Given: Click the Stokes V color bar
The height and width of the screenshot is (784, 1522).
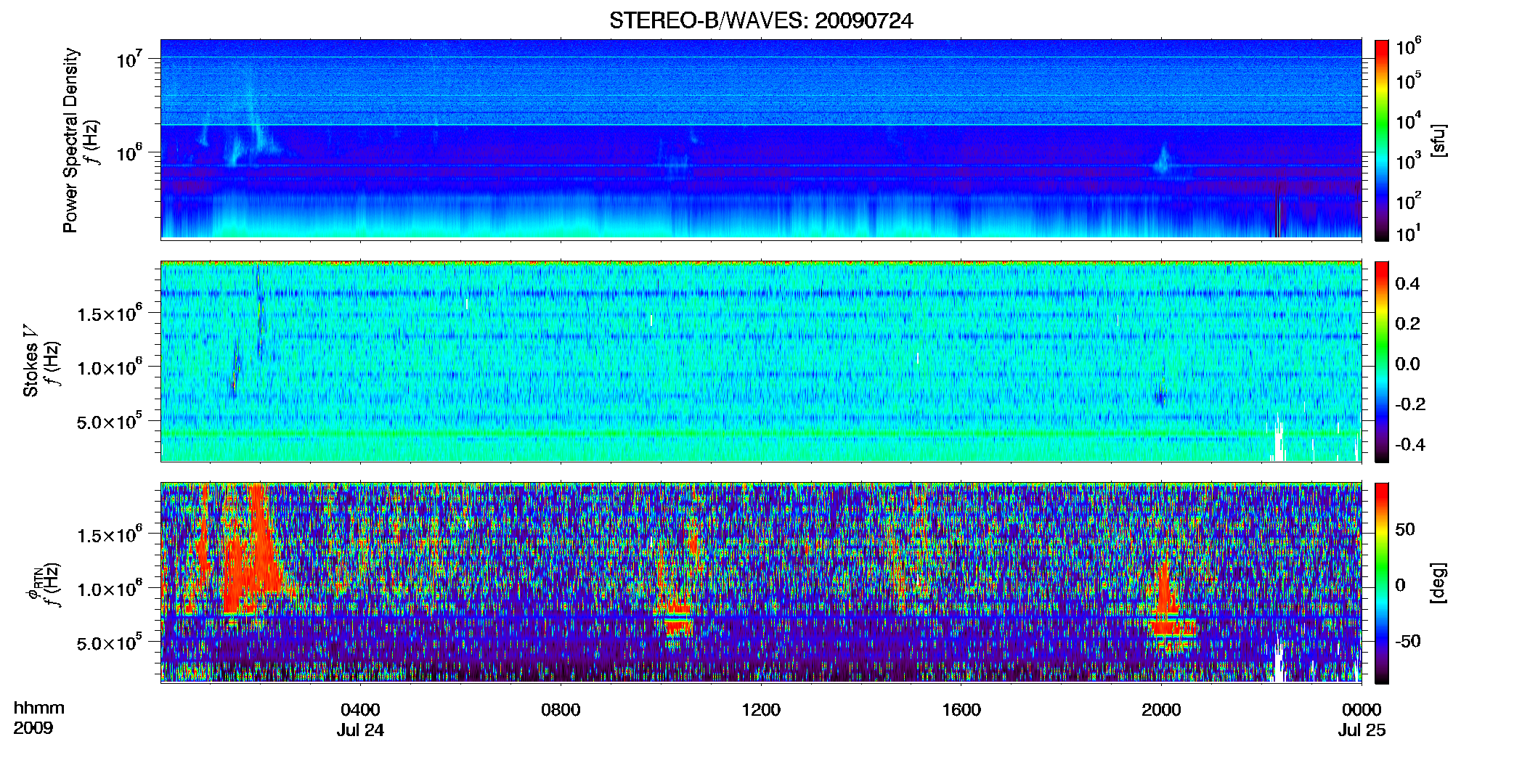Looking at the screenshot, I should point(1382,362).
